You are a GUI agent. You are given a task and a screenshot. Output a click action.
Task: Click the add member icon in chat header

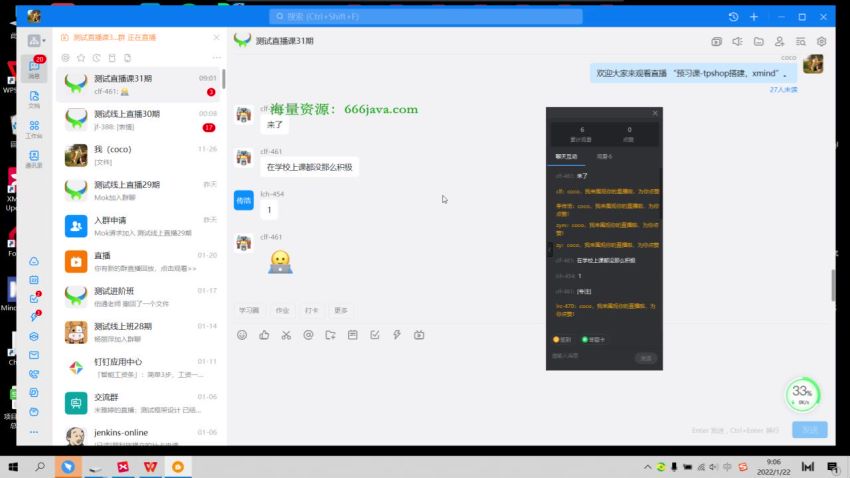779,42
